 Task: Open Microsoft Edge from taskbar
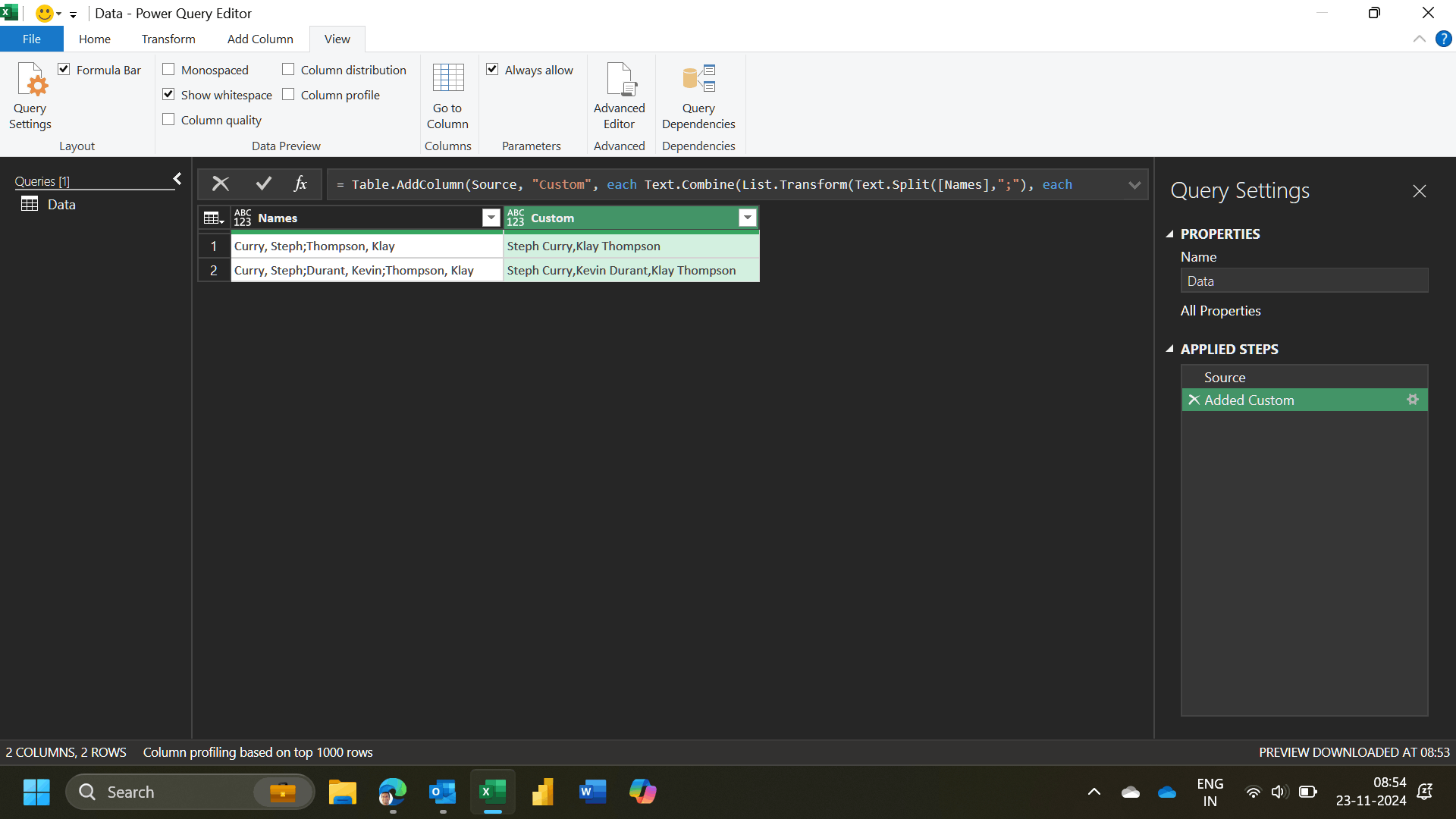[392, 792]
